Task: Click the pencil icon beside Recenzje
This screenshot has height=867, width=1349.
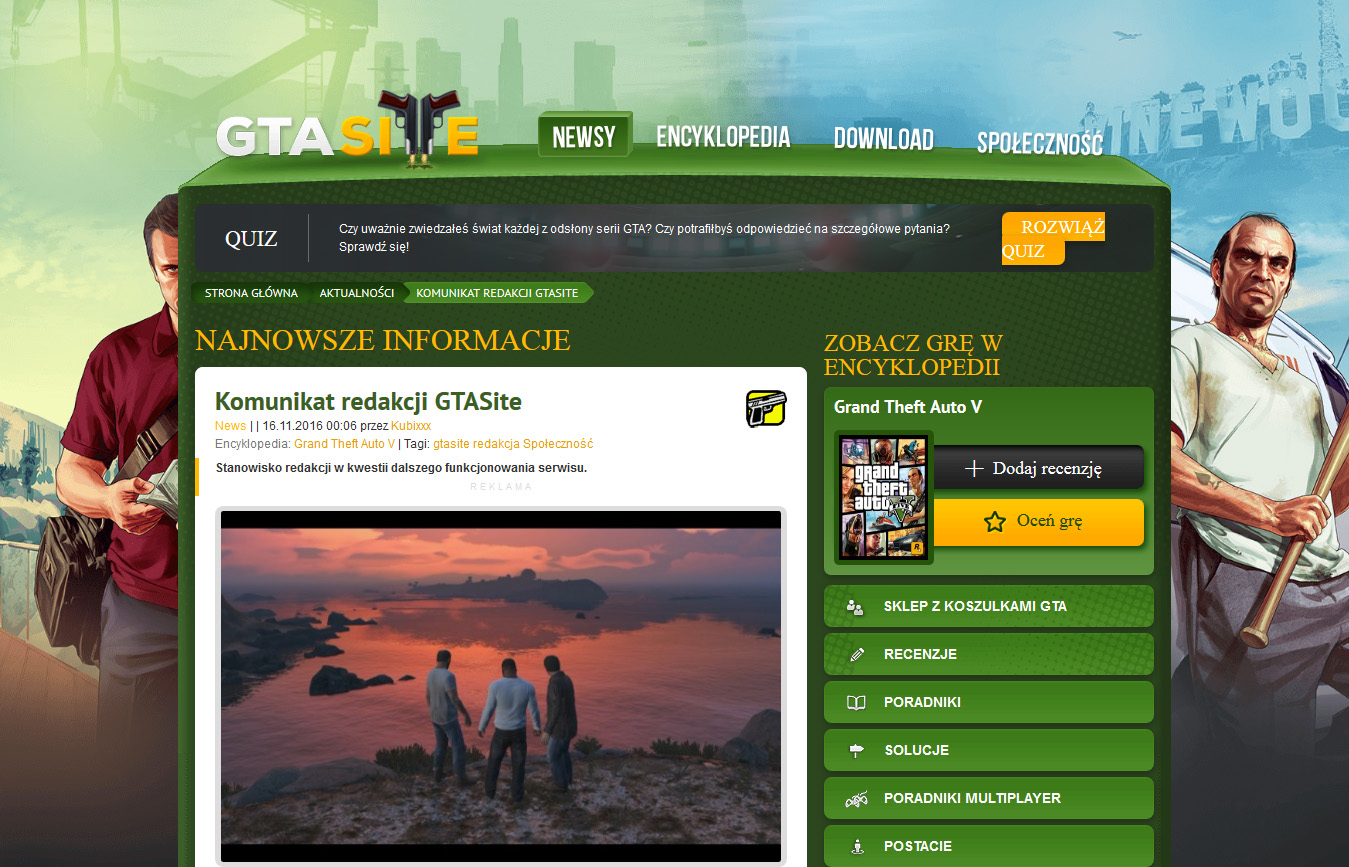Action: click(856, 654)
